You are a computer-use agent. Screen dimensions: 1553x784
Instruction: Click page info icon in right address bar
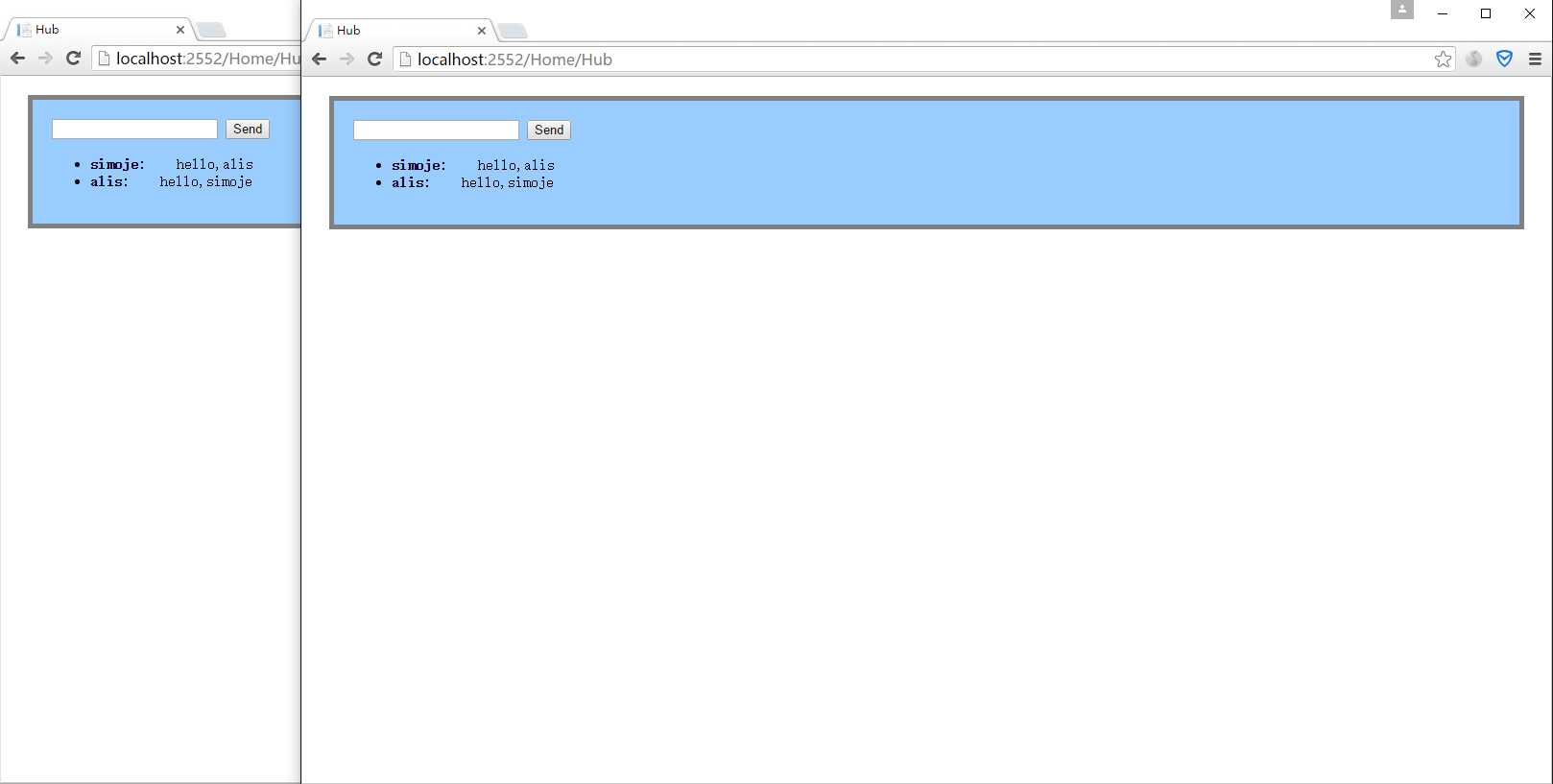coord(405,59)
